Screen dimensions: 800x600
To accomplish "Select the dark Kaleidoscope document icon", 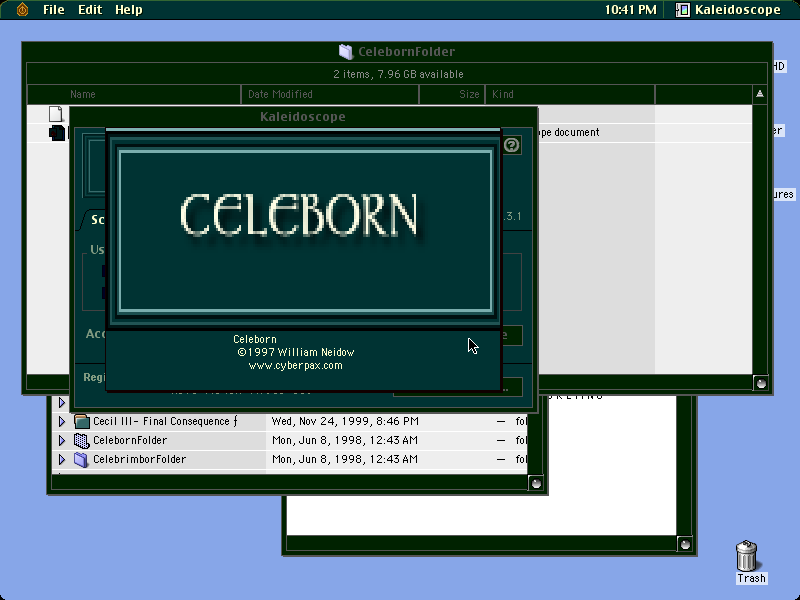I will (57, 133).
